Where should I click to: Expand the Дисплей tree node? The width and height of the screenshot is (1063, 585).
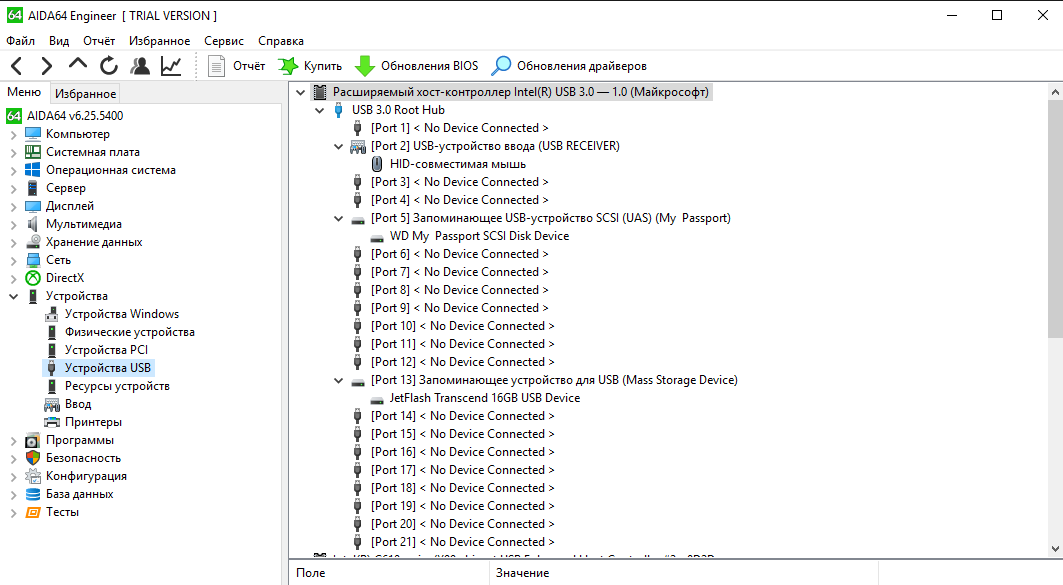[13, 206]
